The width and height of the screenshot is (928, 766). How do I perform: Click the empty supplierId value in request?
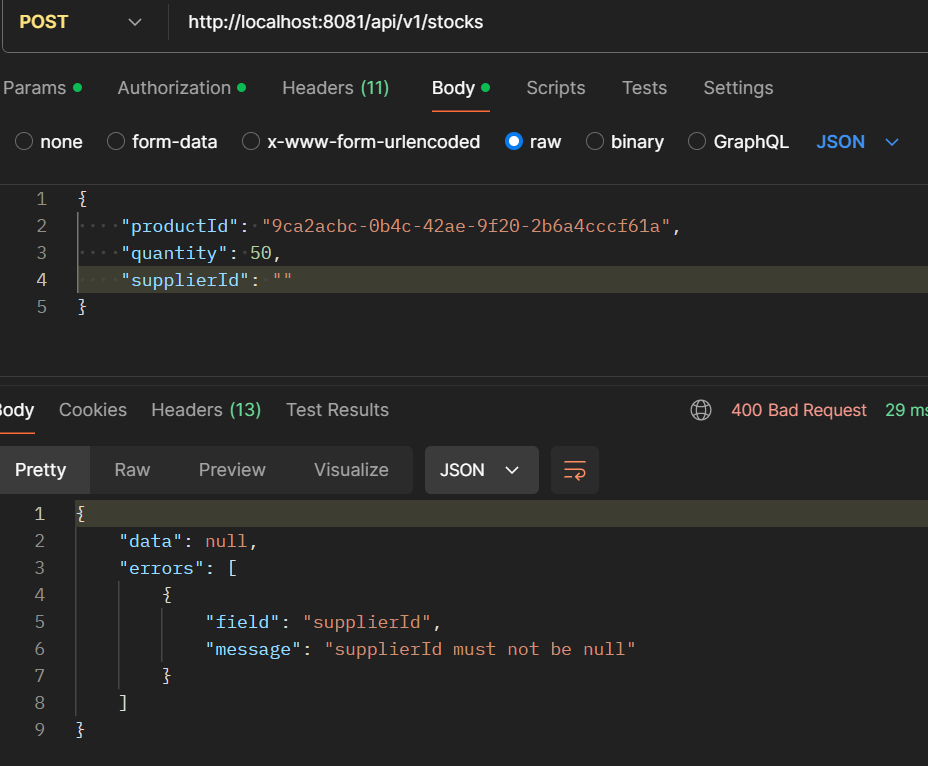coord(282,280)
